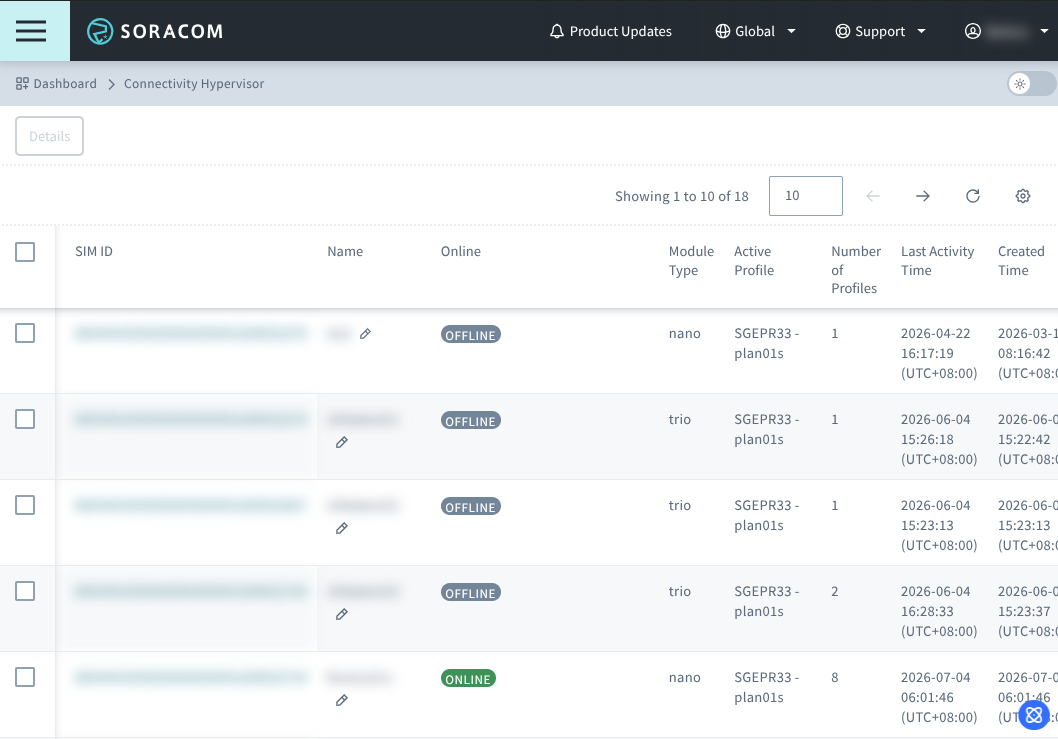This screenshot has height=739, width=1058.
Task: Go to previous page arrow
Action: click(x=872, y=196)
